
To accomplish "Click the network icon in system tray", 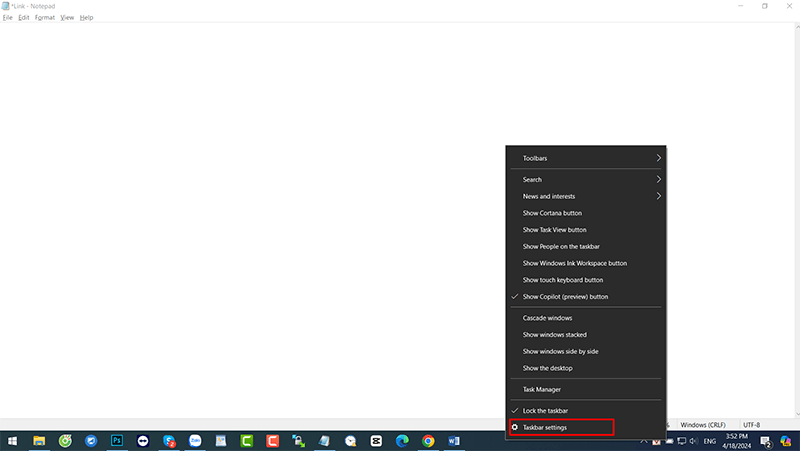I will [682, 441].
